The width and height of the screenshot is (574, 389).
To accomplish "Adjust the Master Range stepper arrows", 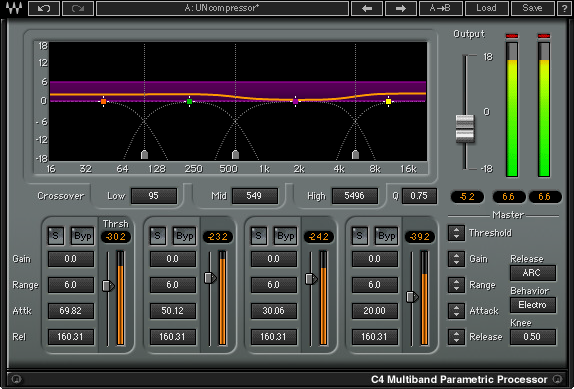I will [456, 285].
